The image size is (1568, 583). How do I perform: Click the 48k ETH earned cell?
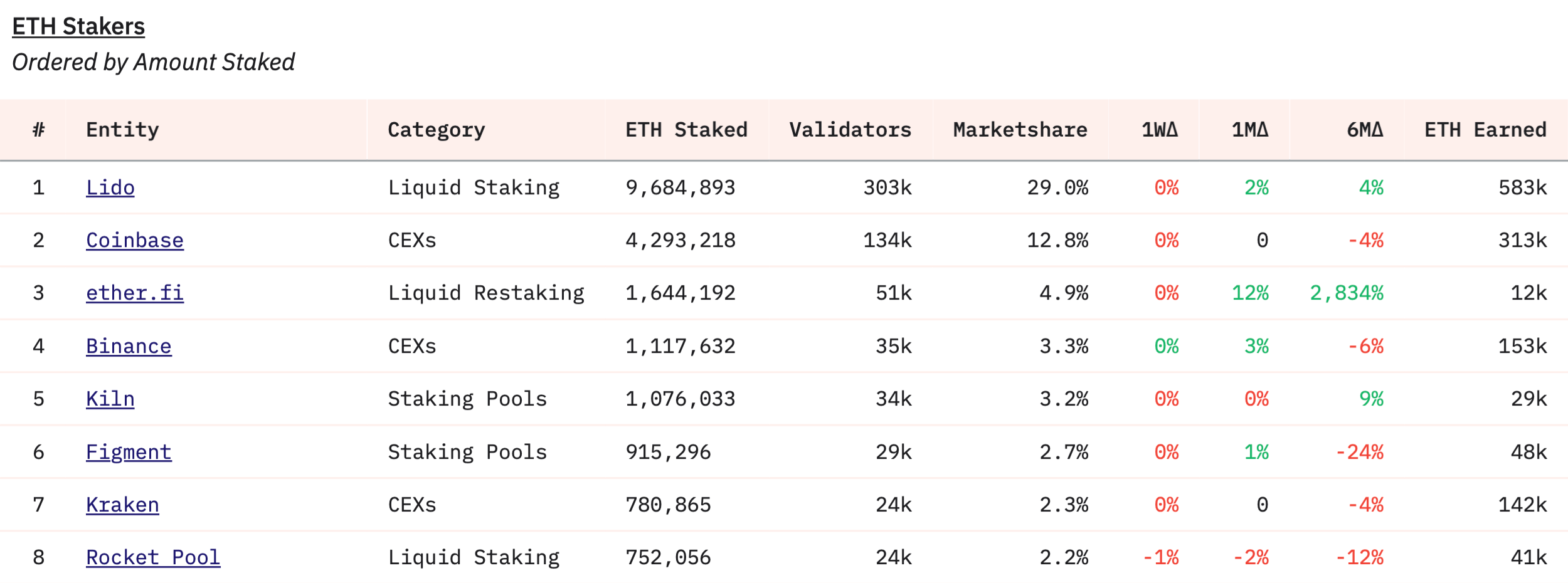(x=1529, y=452)
